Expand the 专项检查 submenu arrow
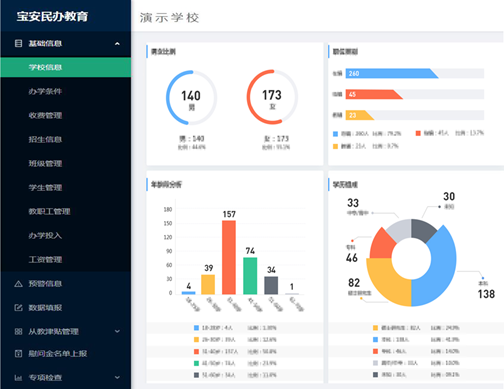Viewport: 504px width, 389px height. click(x=117, y=377)
